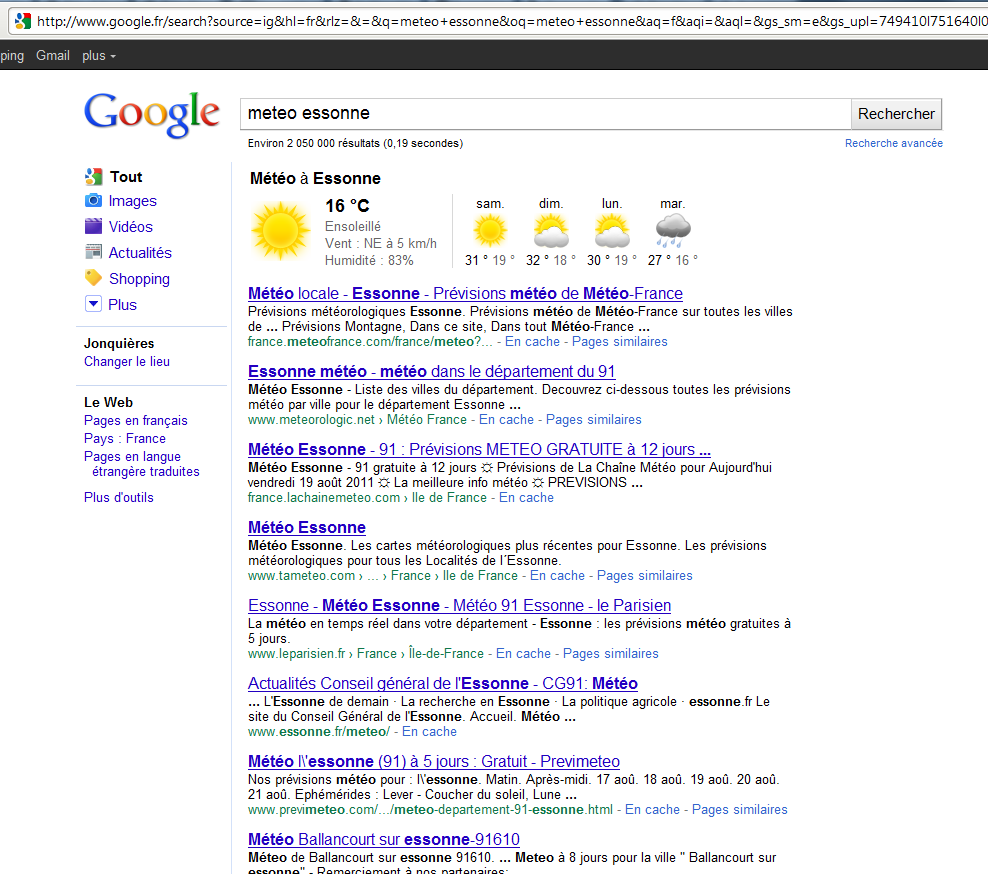Click Changer le lieu link
988x874 pixels.
point(127,362)
